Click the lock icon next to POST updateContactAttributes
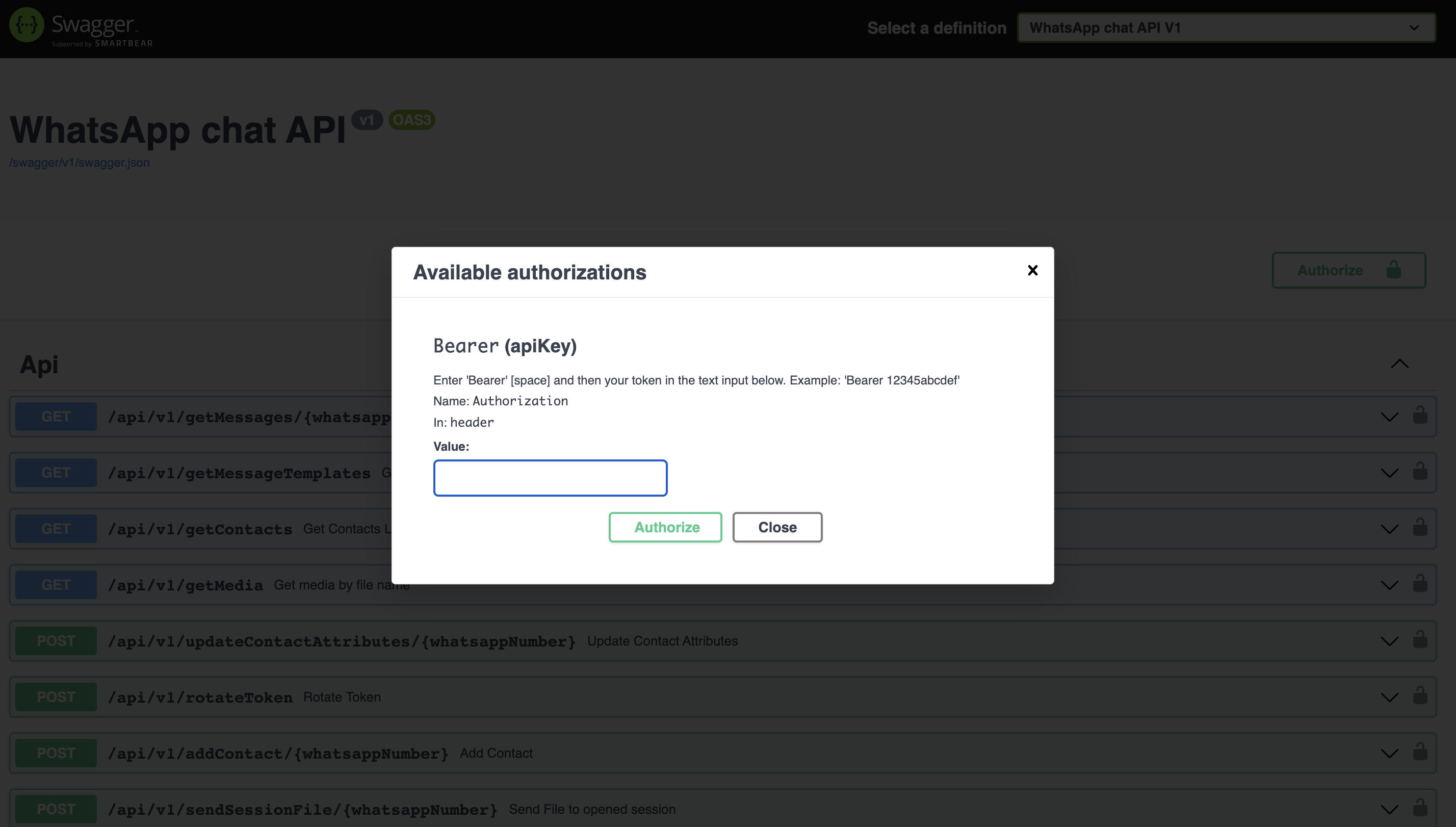 click(1420, 640)
